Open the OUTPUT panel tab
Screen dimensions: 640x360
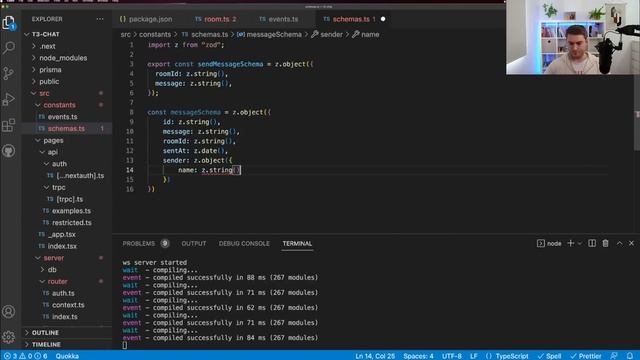pyautogui.click(x=193, y=244)
